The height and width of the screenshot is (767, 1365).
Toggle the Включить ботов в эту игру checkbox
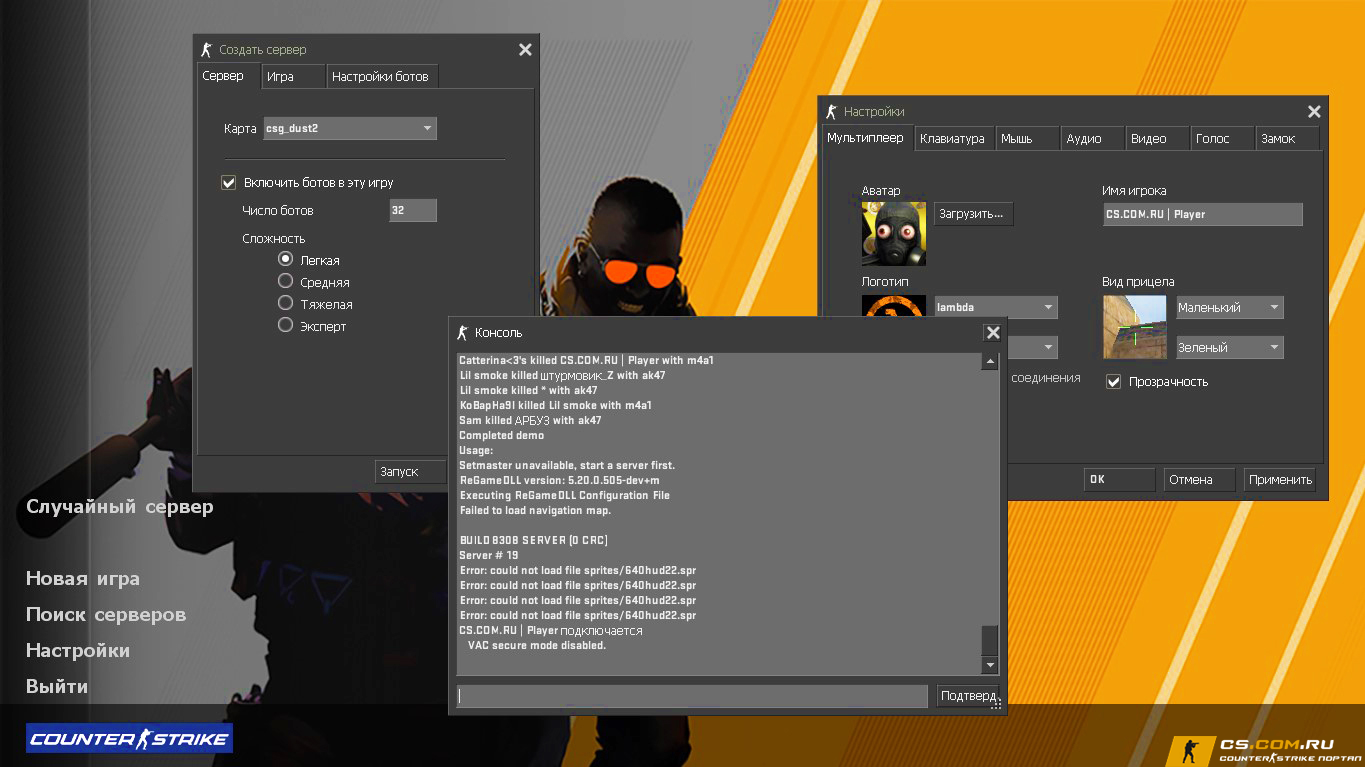[229, 183]
